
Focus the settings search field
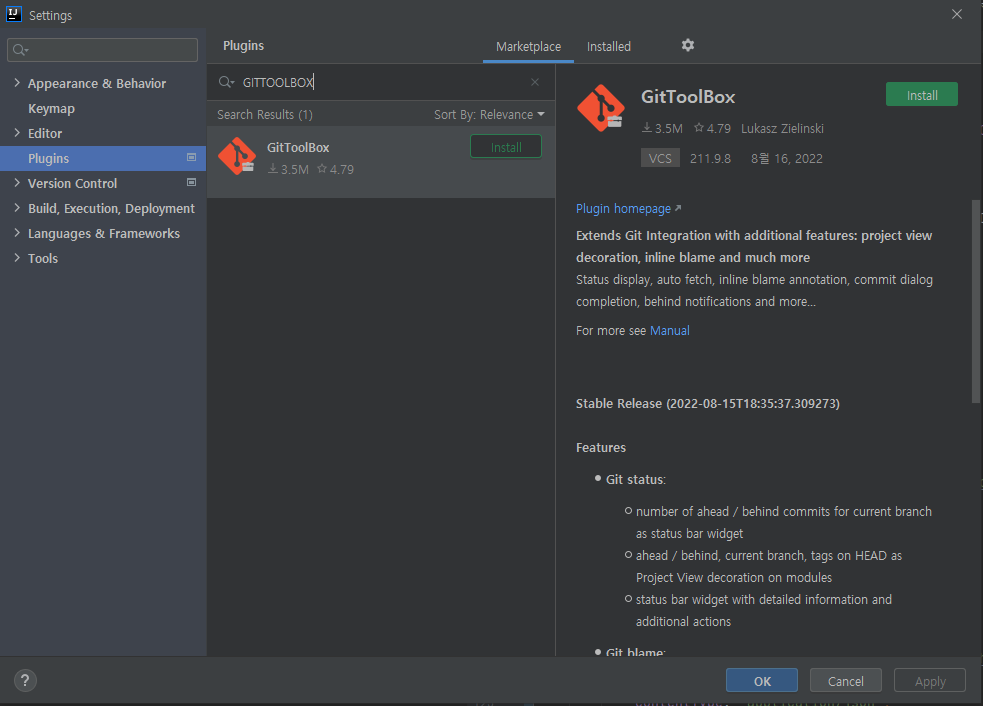[102, 50]
